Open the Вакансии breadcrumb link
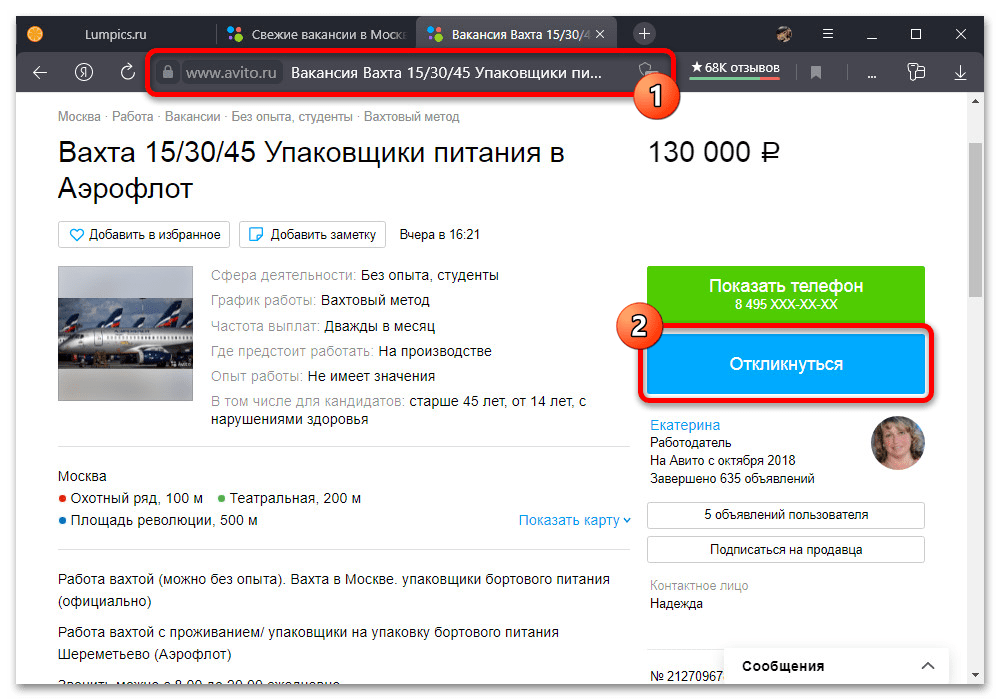1000x700 pixels. (193, 117)
